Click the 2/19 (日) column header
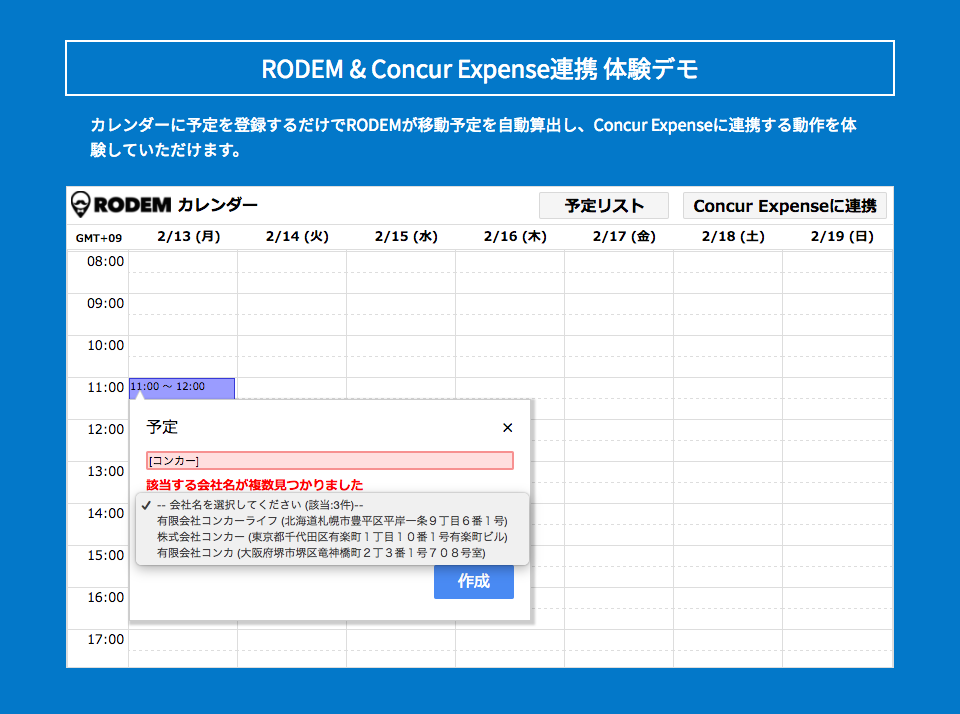 (842, 236)
